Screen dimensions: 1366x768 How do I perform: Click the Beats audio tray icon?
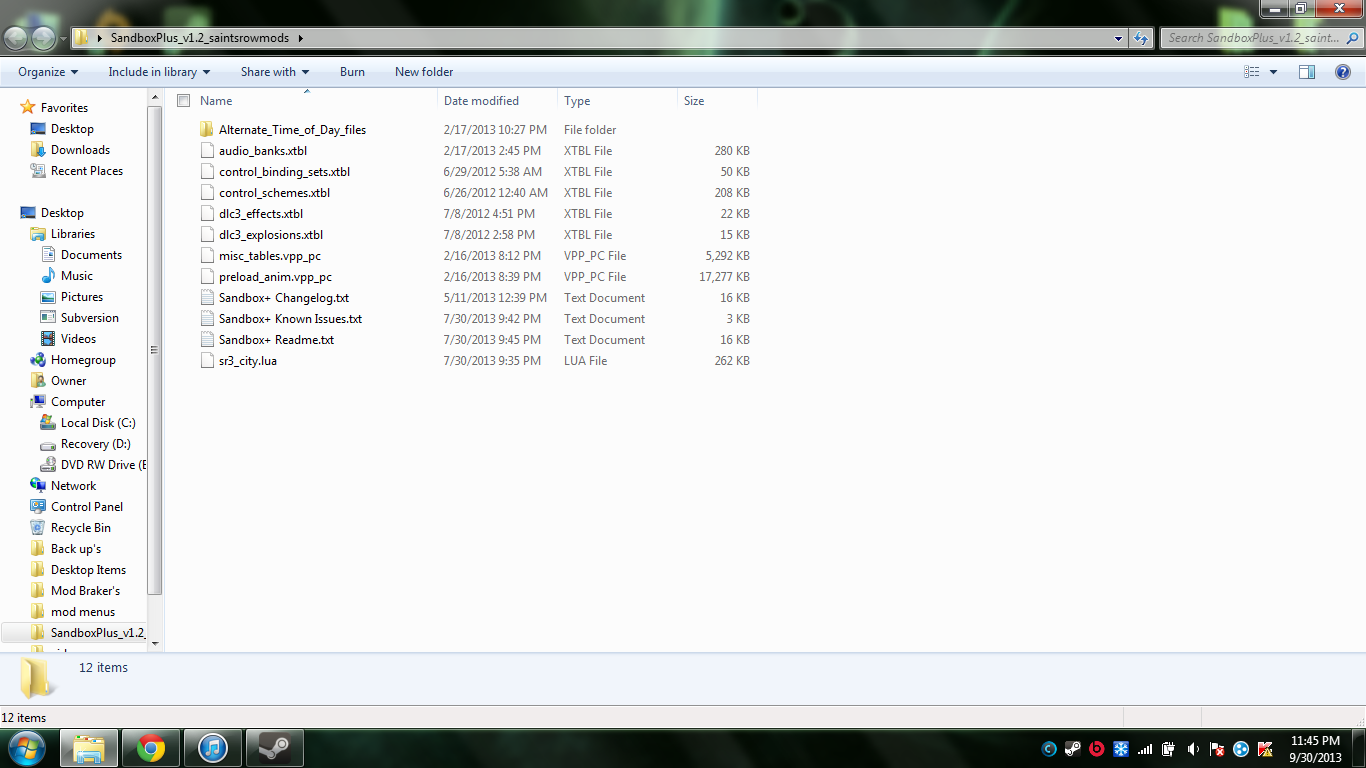tap(1096, 749)
